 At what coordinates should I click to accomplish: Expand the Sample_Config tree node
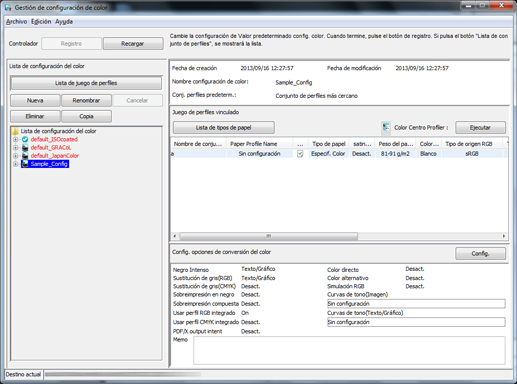15,164
